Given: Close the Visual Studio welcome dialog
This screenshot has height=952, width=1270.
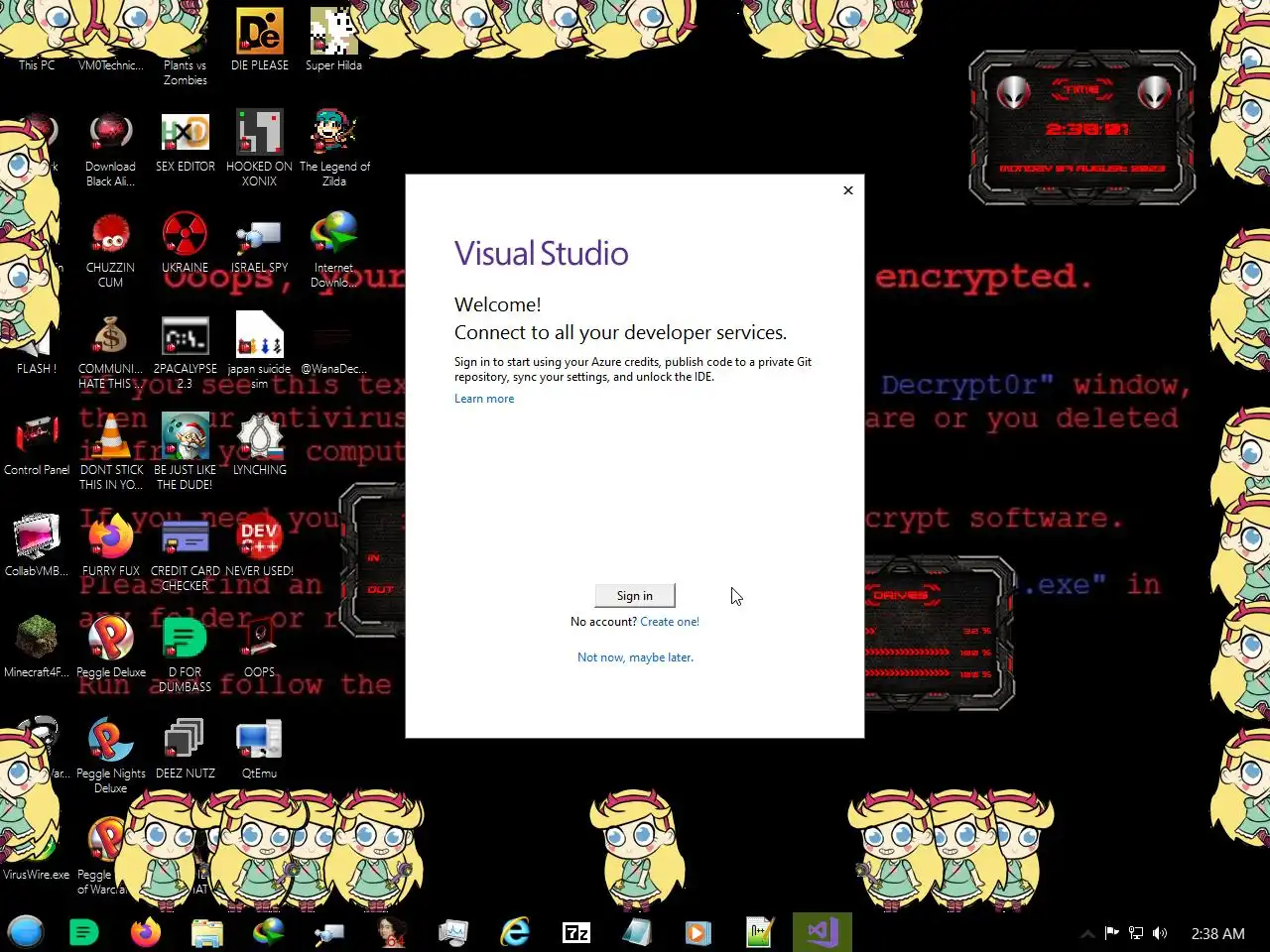Looking at the screenshot, I should tap(848, 190).
